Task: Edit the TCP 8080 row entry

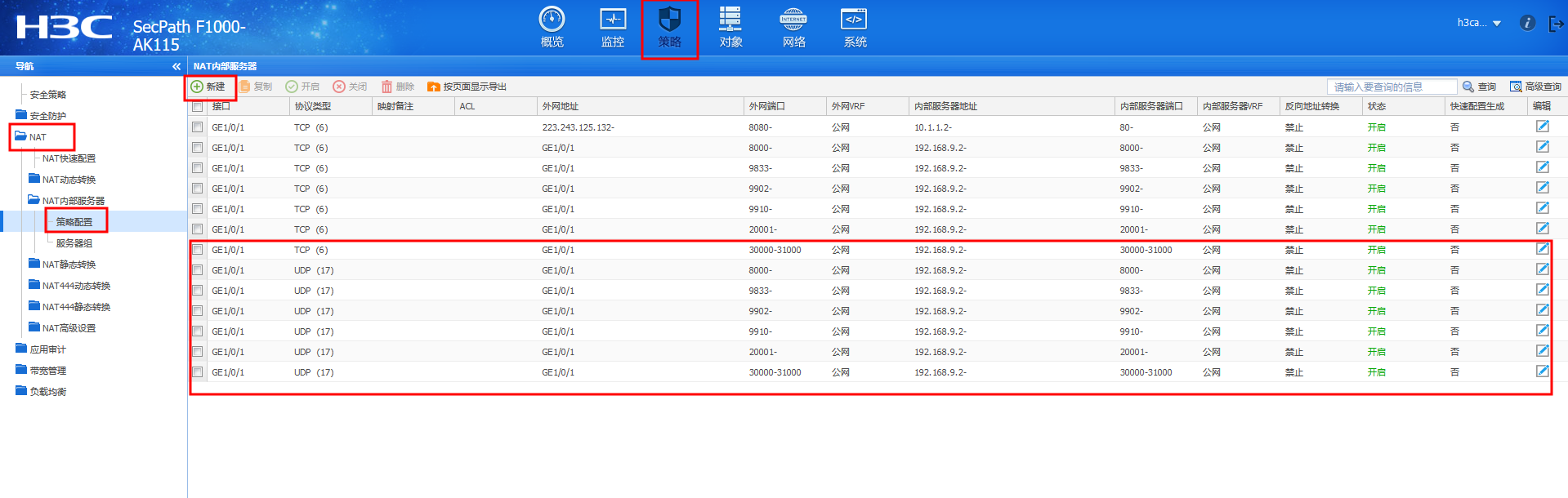Action: coord(1542,127)
